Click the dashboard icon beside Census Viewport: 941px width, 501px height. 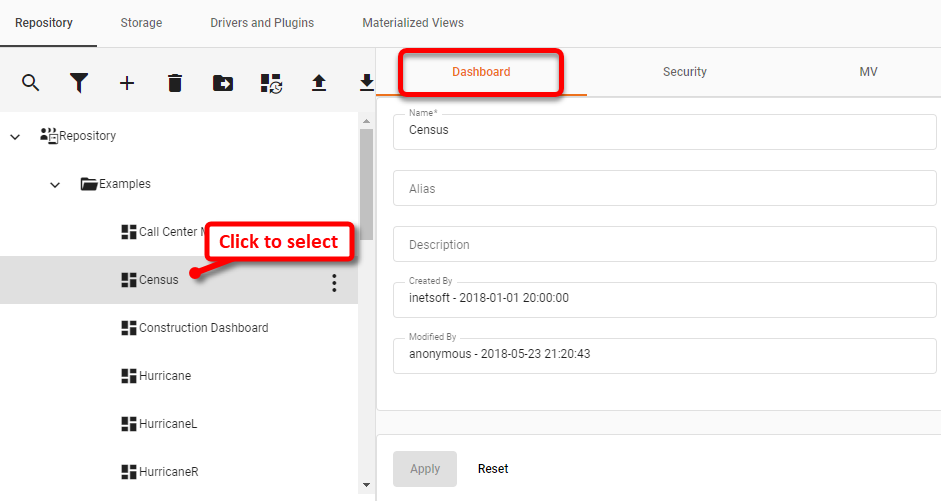128,280
